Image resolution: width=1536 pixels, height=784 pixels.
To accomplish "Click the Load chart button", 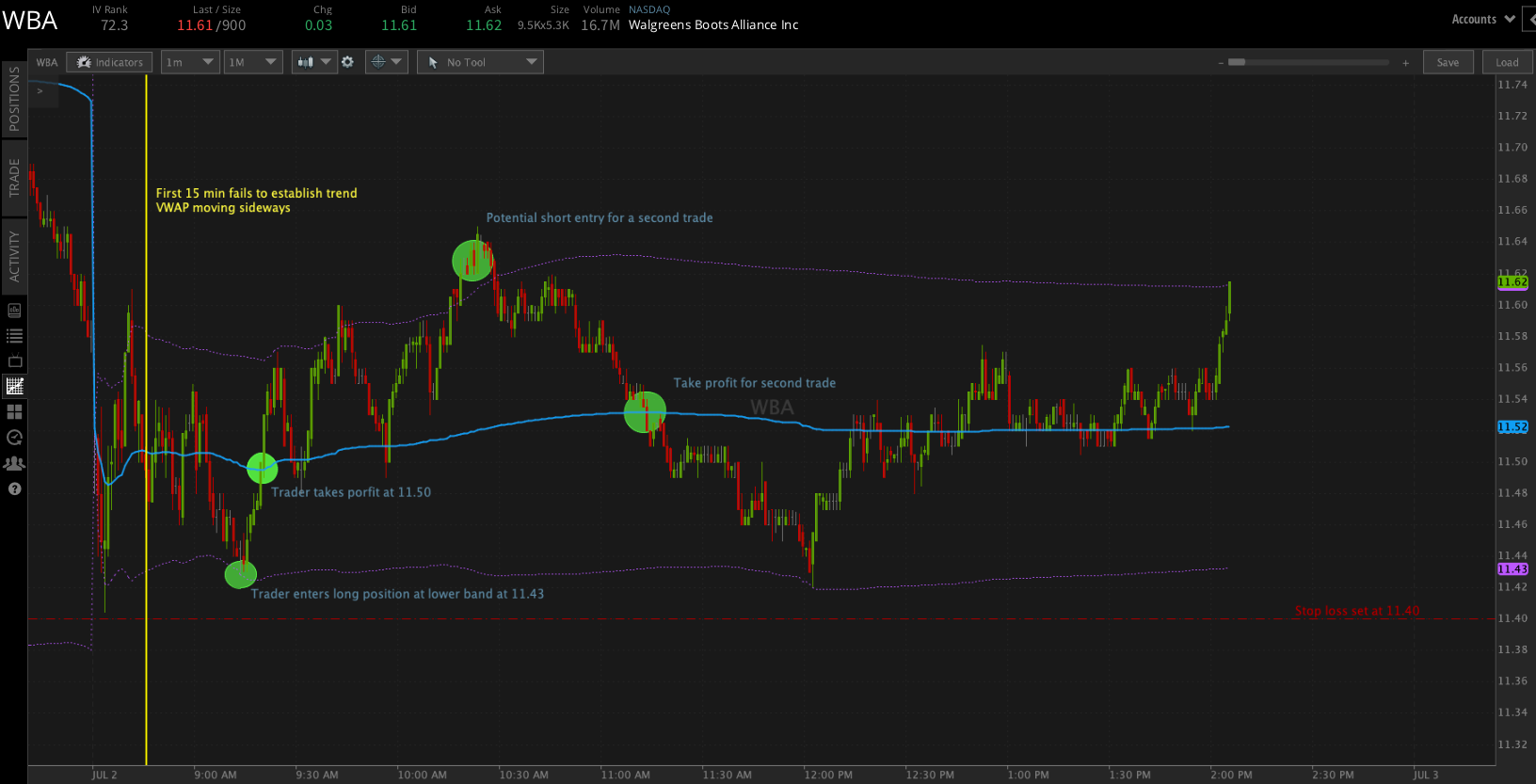I will pyautogui.click(x=1507, y=62).
